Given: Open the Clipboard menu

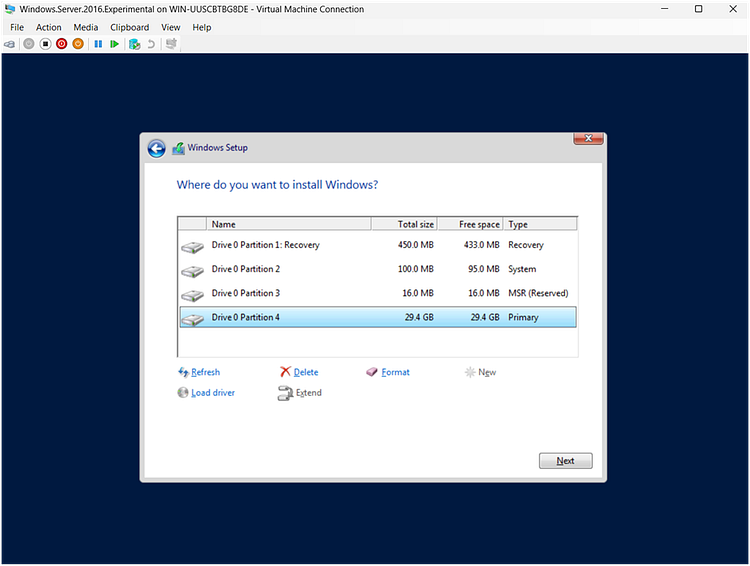Looking at the screenshot, I should pyautogui.click(x=130, y=27).
